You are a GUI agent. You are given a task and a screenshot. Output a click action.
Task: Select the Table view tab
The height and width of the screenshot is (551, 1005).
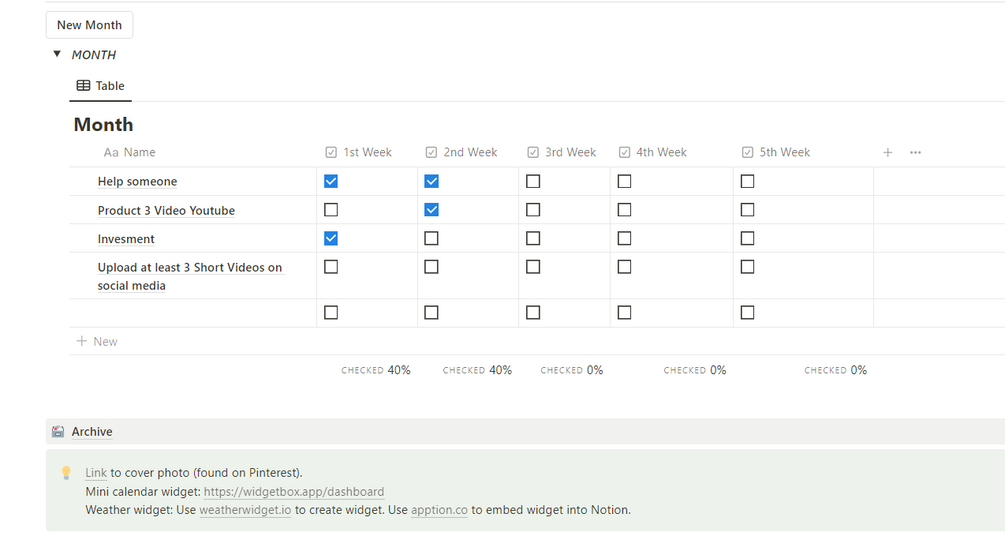[x=101, y=86]
